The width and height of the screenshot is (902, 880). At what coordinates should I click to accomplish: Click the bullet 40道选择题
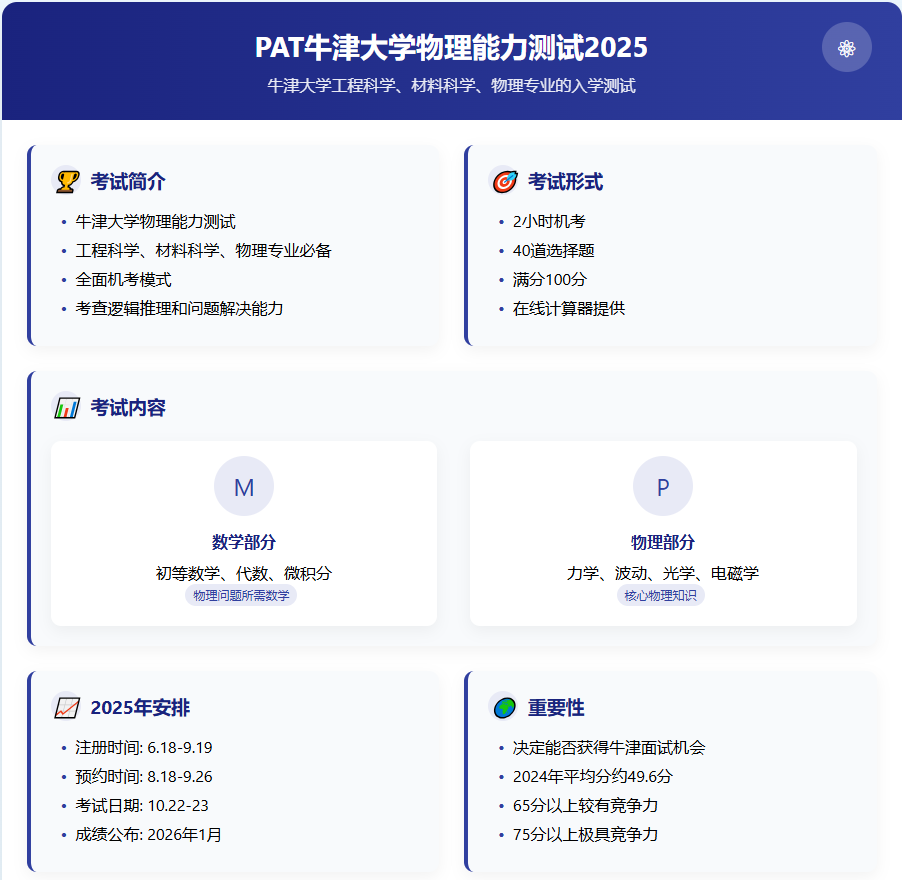click(553, 250)
